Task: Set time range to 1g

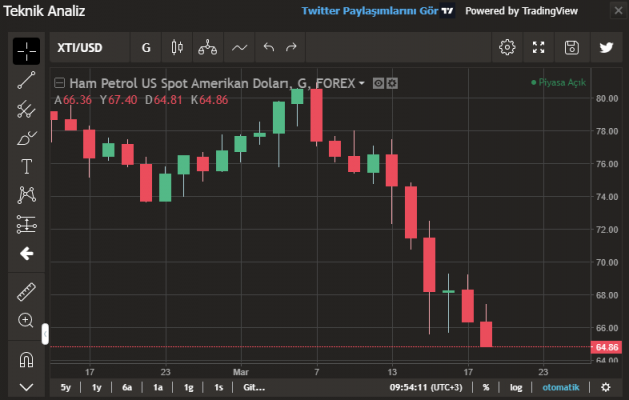Action: pos(189,388)
